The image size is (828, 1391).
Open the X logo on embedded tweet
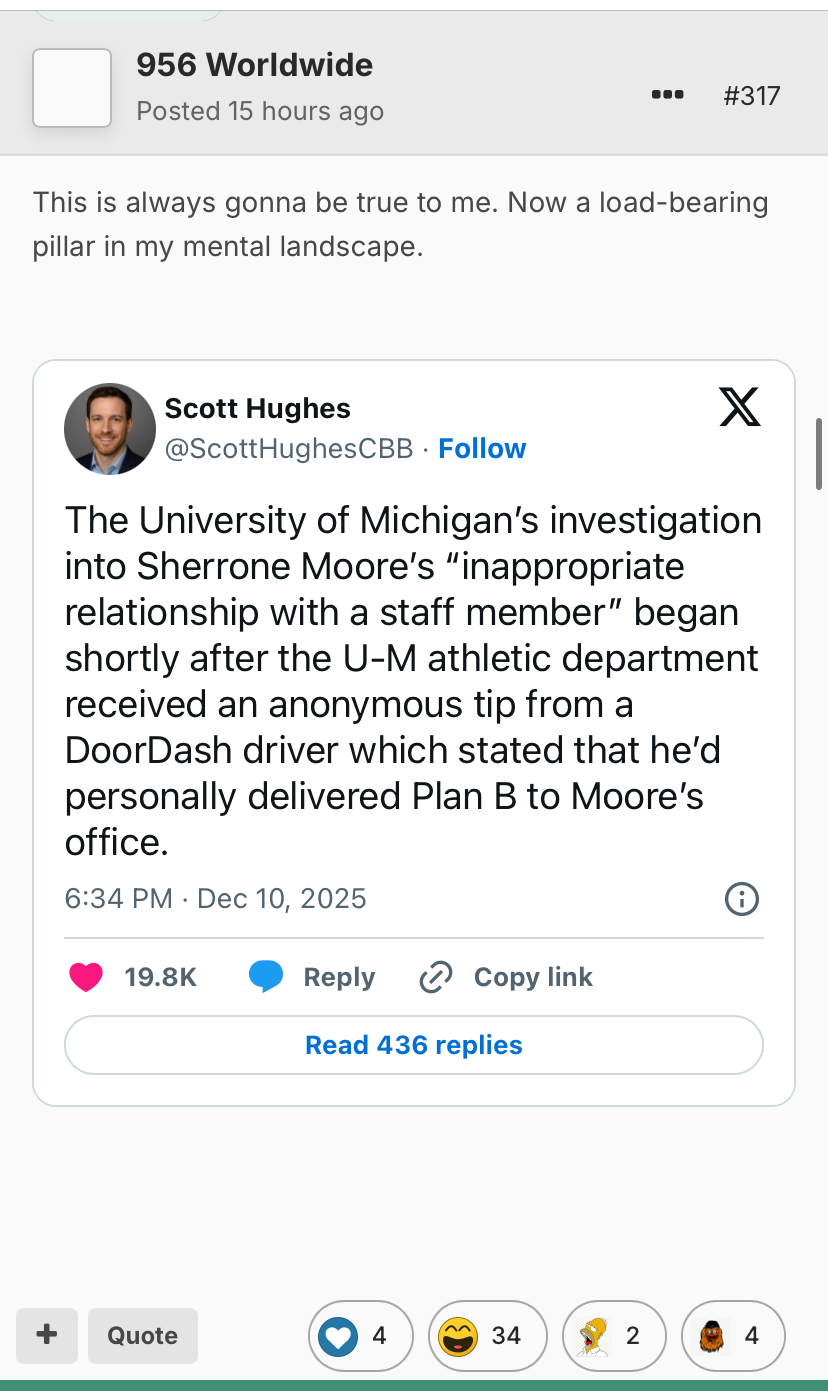(740, 407)
